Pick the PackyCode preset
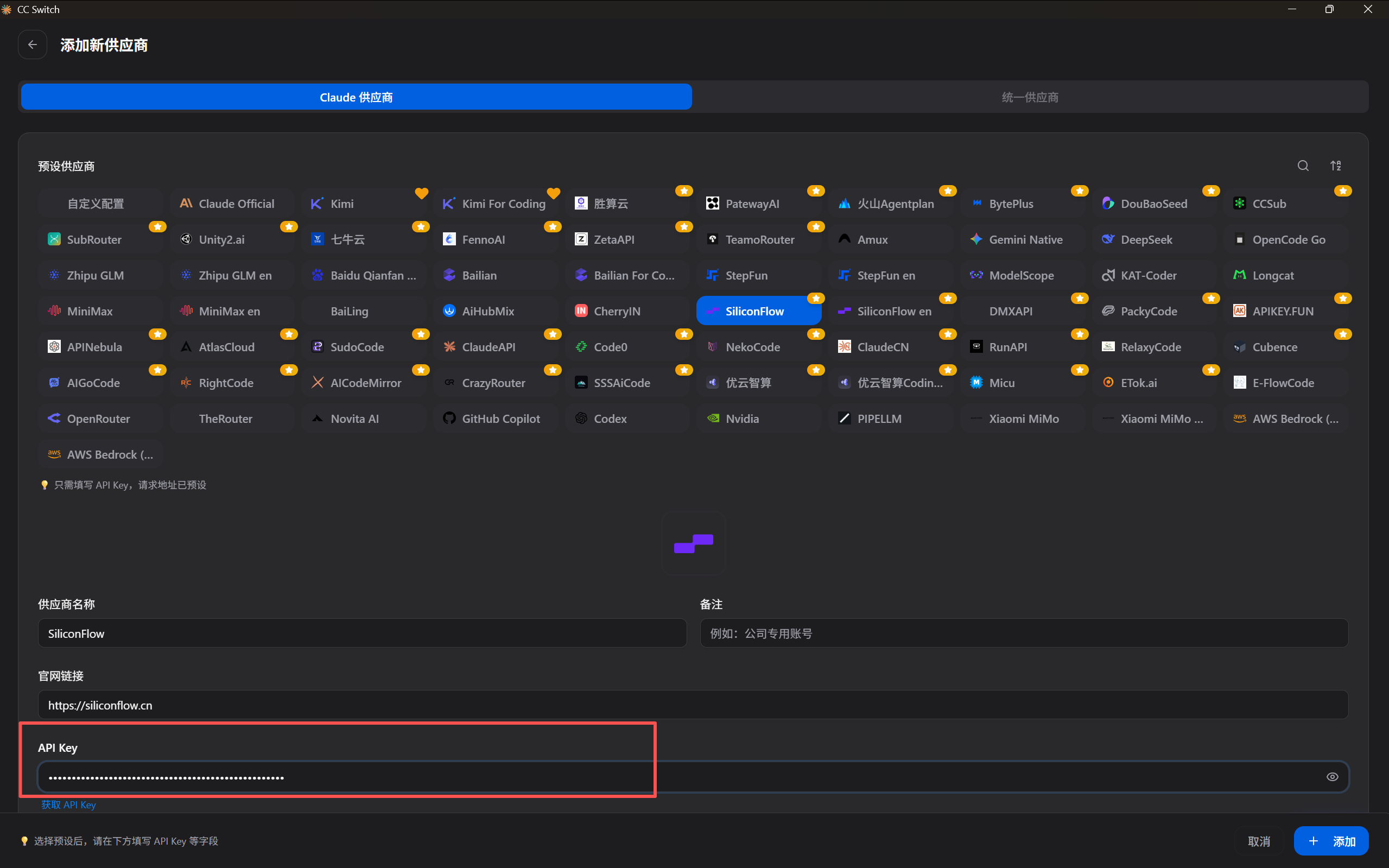Image resolution: width=1389 pixels, height=868 pixels. [1155, 311]
